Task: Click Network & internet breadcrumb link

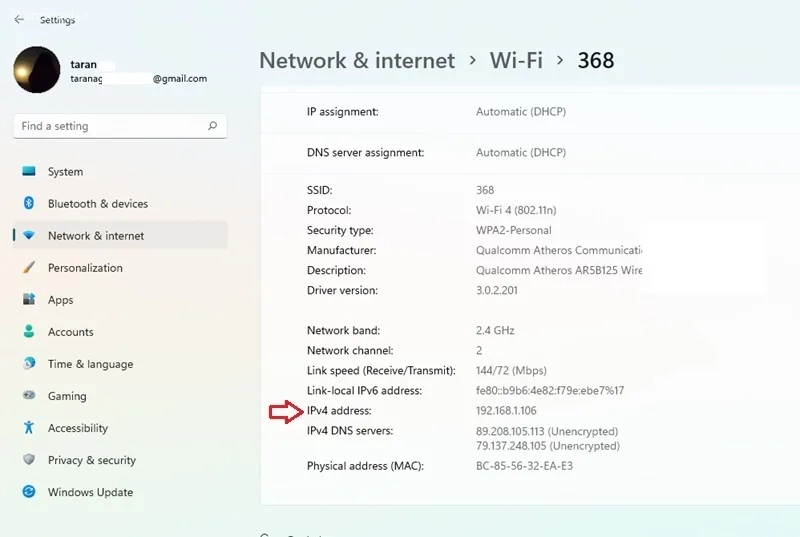Action: pyautogui.click(x=357, y=61)
